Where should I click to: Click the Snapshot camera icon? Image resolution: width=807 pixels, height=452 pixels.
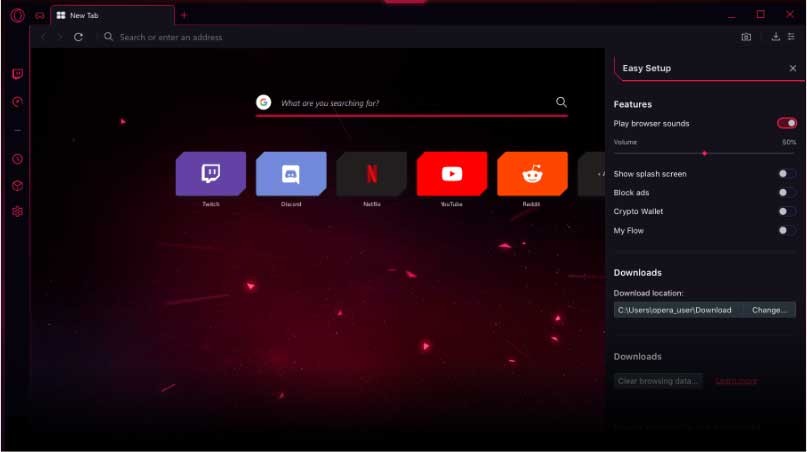click(746, 37)
